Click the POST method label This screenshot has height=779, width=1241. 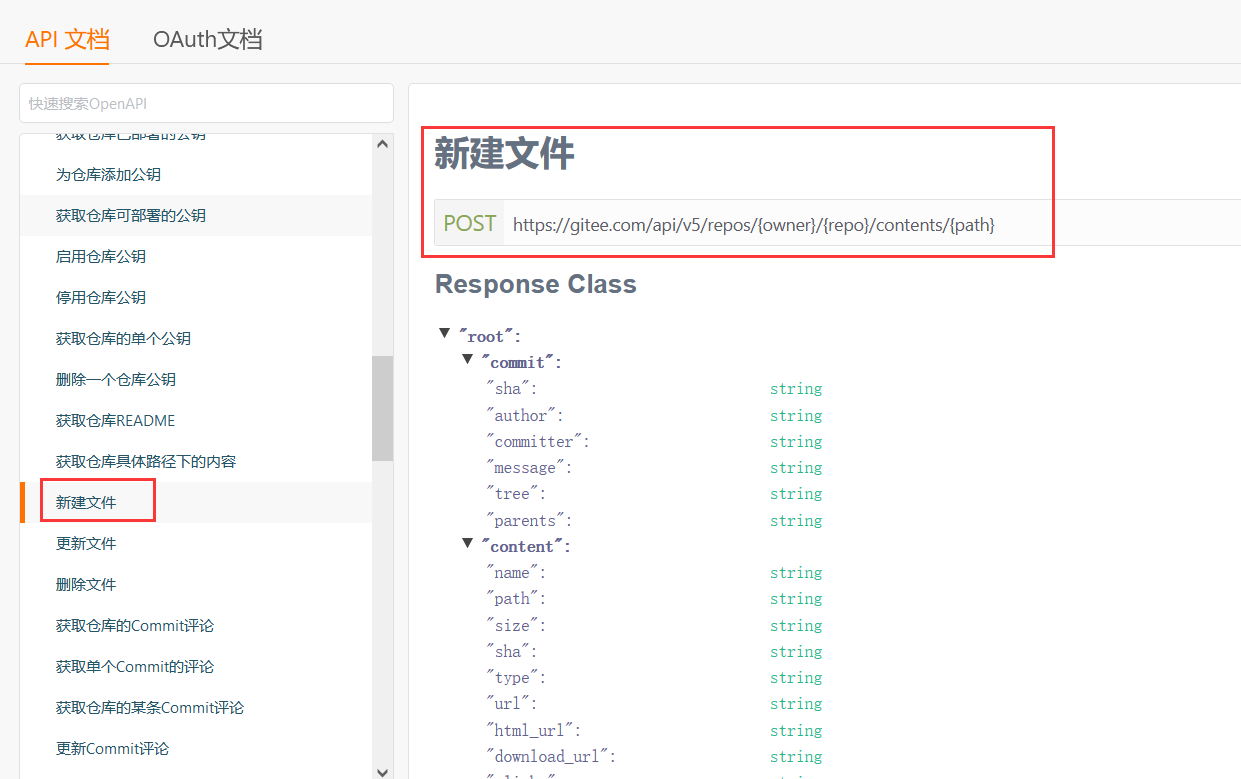[x=470, y=223]
